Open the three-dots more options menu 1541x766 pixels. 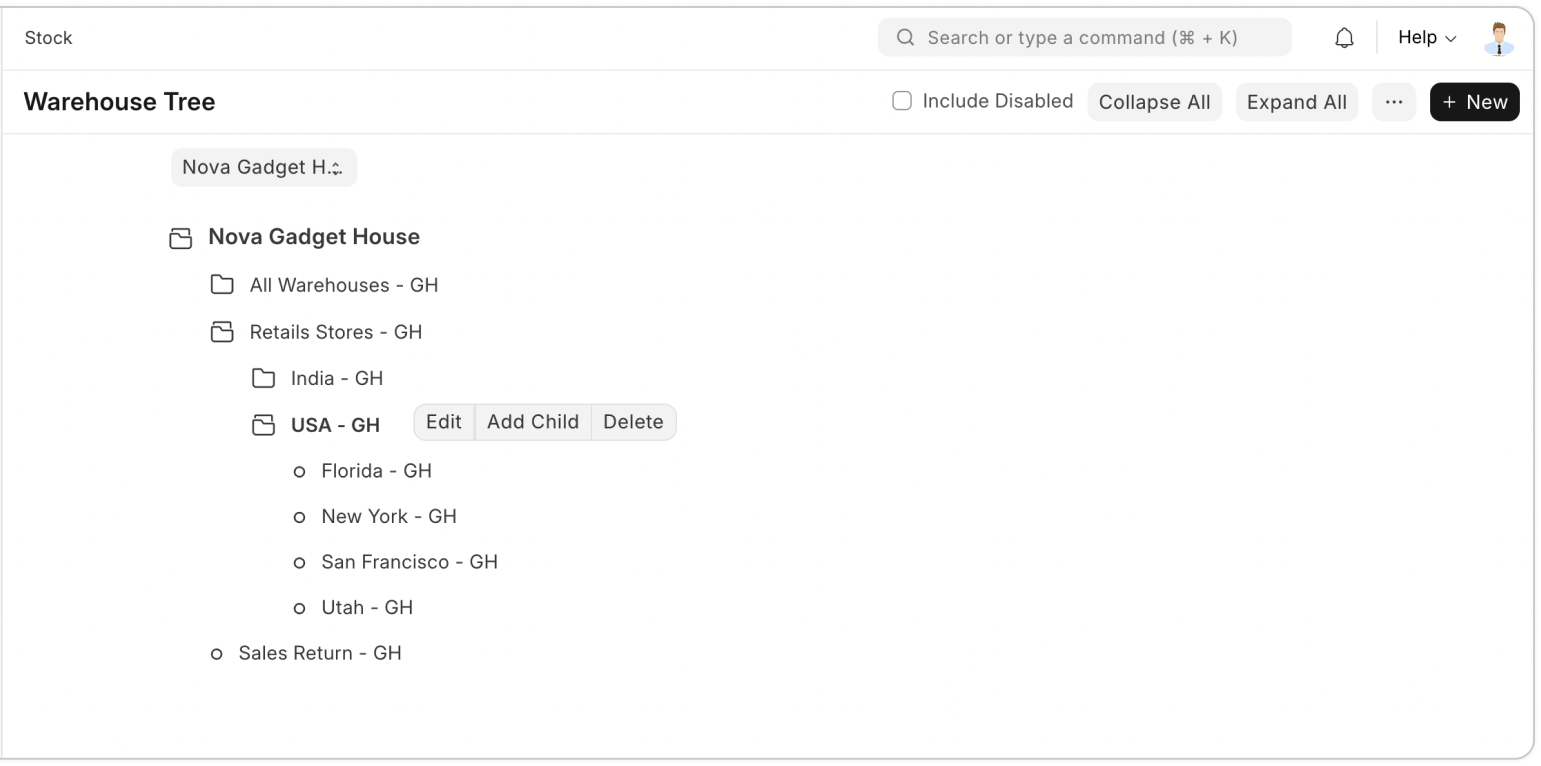tap(1393, 102)
